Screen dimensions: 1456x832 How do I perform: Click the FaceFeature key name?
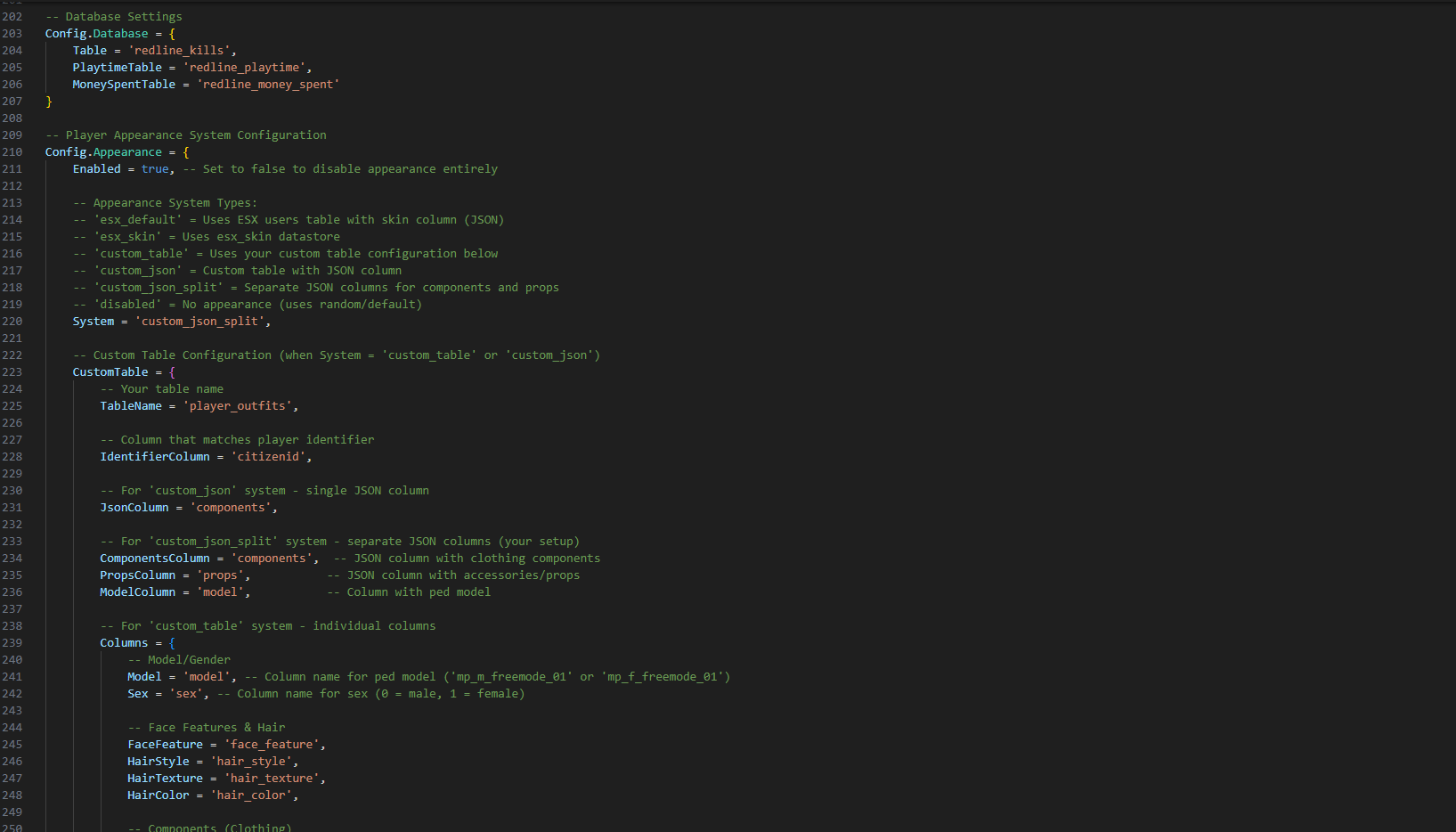pos(166,745)
